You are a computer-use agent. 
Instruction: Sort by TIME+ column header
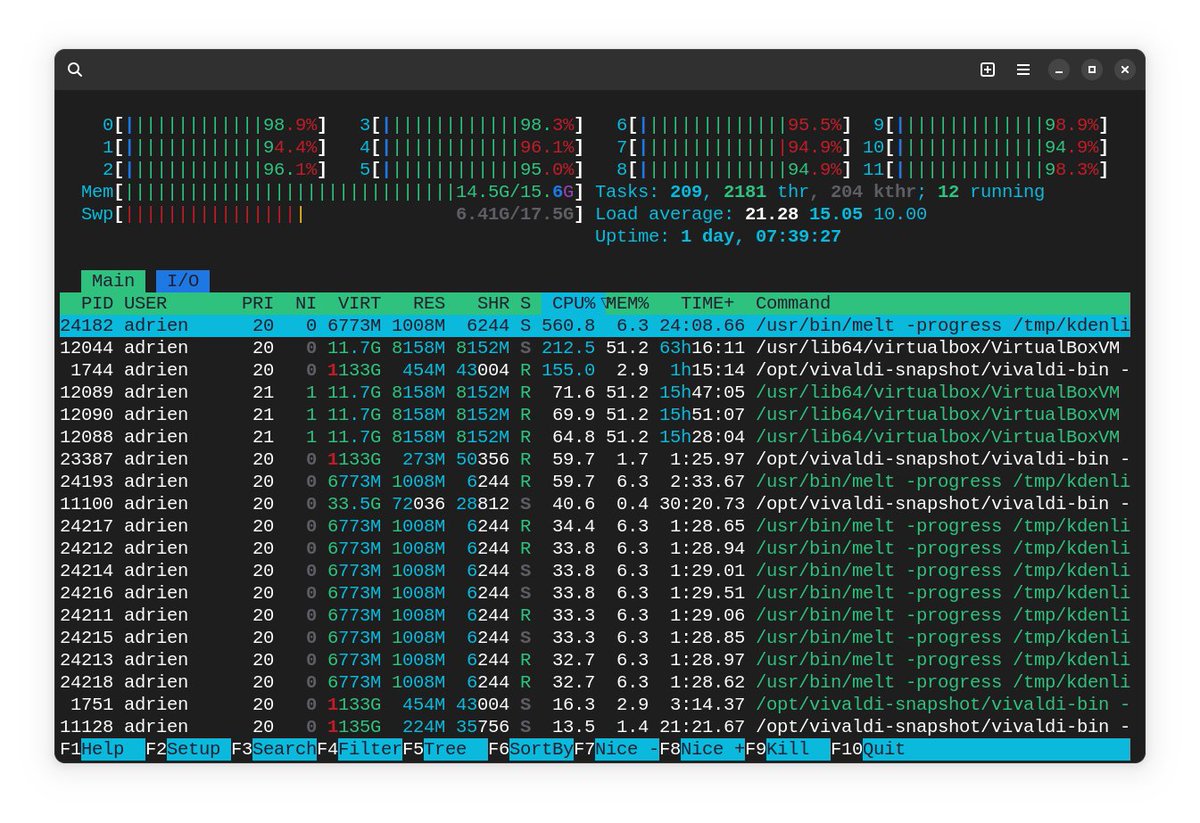tap(707, 303)
